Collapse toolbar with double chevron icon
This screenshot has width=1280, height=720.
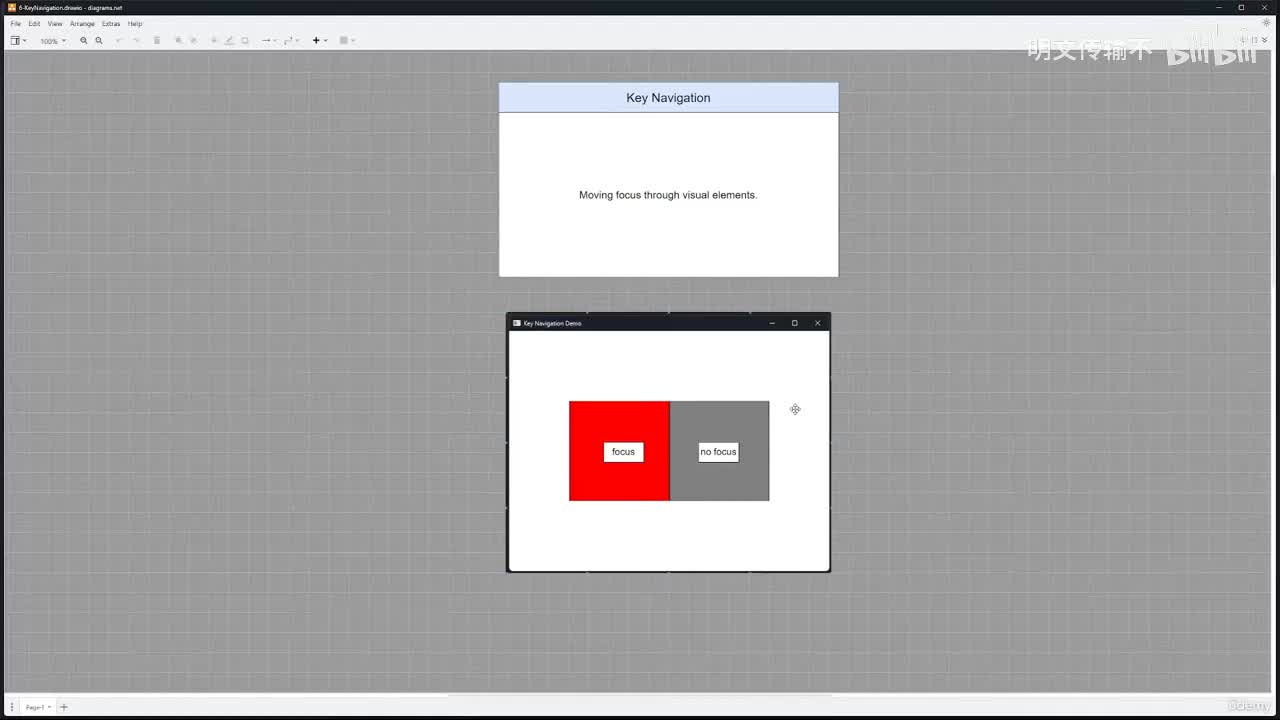(1265, 41)
